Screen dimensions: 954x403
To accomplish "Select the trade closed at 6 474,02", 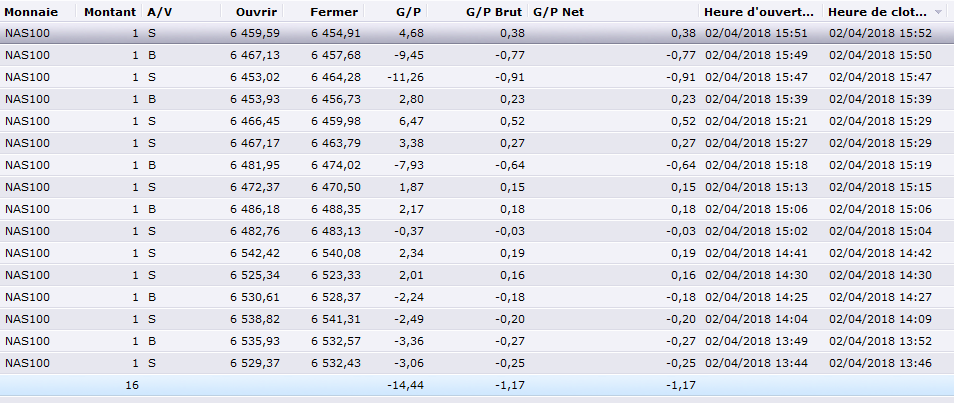I will pyautogui.click(x=335, y=165).
